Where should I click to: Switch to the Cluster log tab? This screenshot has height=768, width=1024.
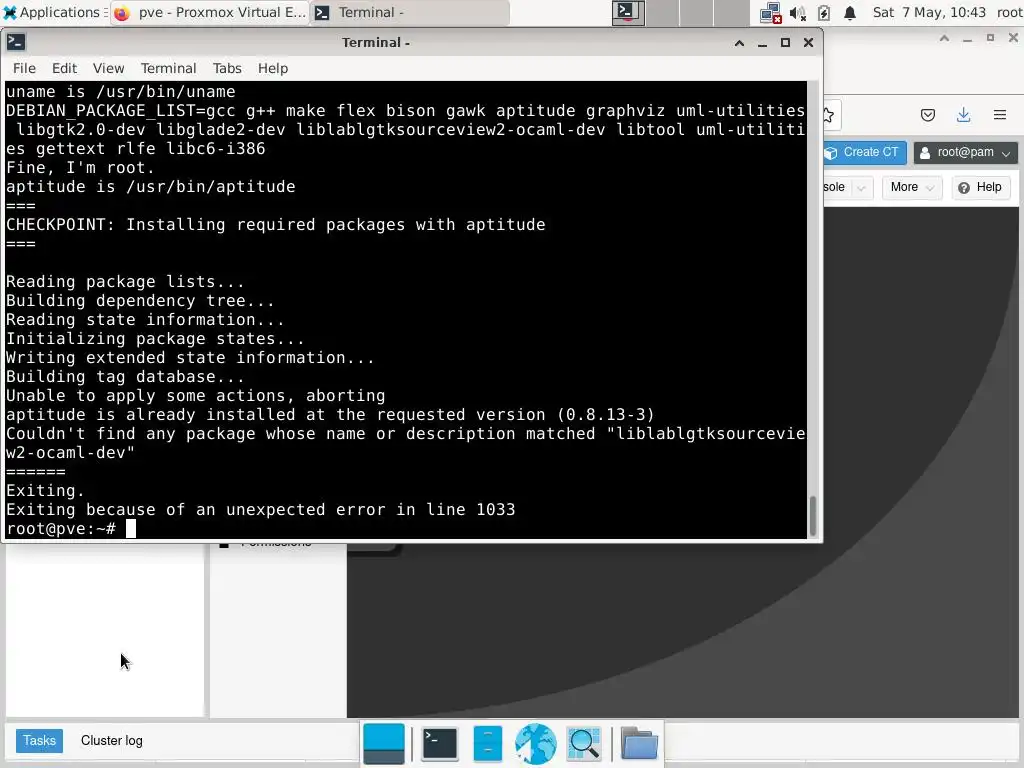[x=112, y=741]
